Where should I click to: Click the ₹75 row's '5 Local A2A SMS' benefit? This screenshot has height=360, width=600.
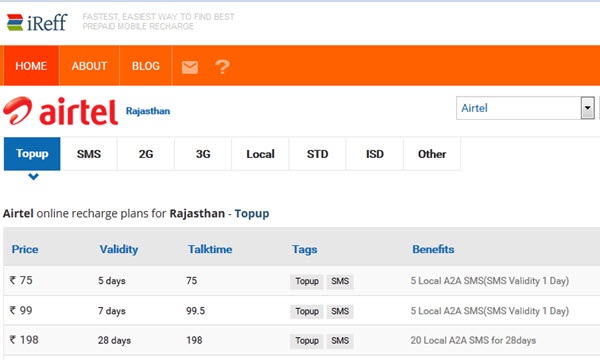[x=490, y=281]
